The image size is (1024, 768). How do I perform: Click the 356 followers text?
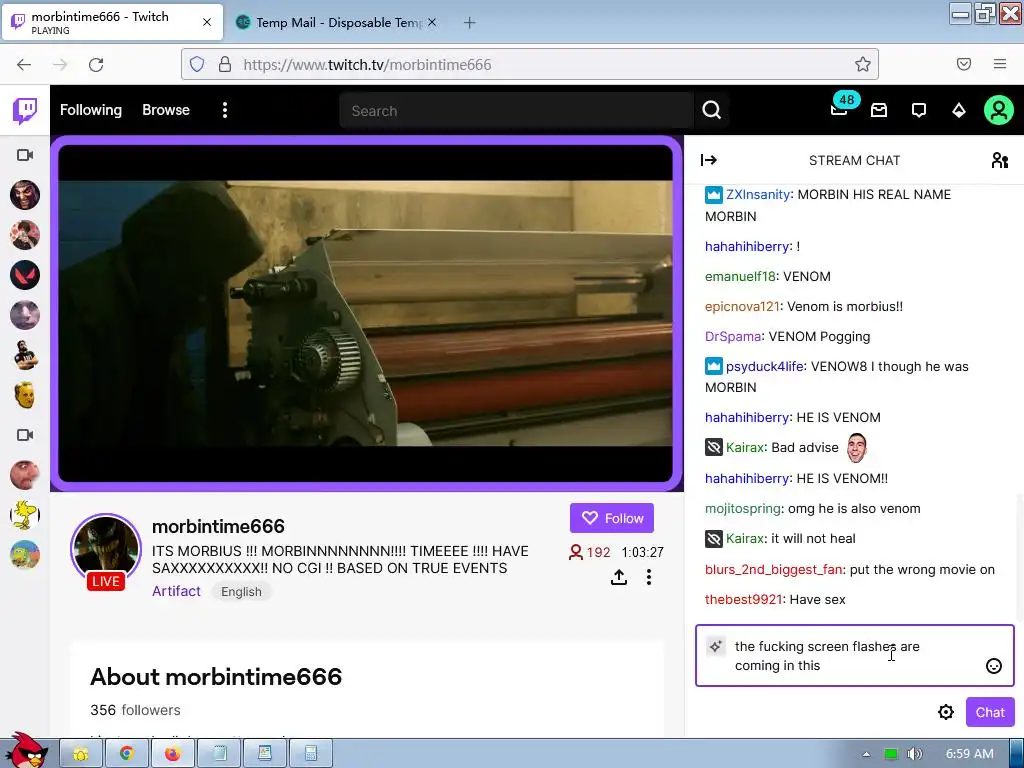point(135,710)
